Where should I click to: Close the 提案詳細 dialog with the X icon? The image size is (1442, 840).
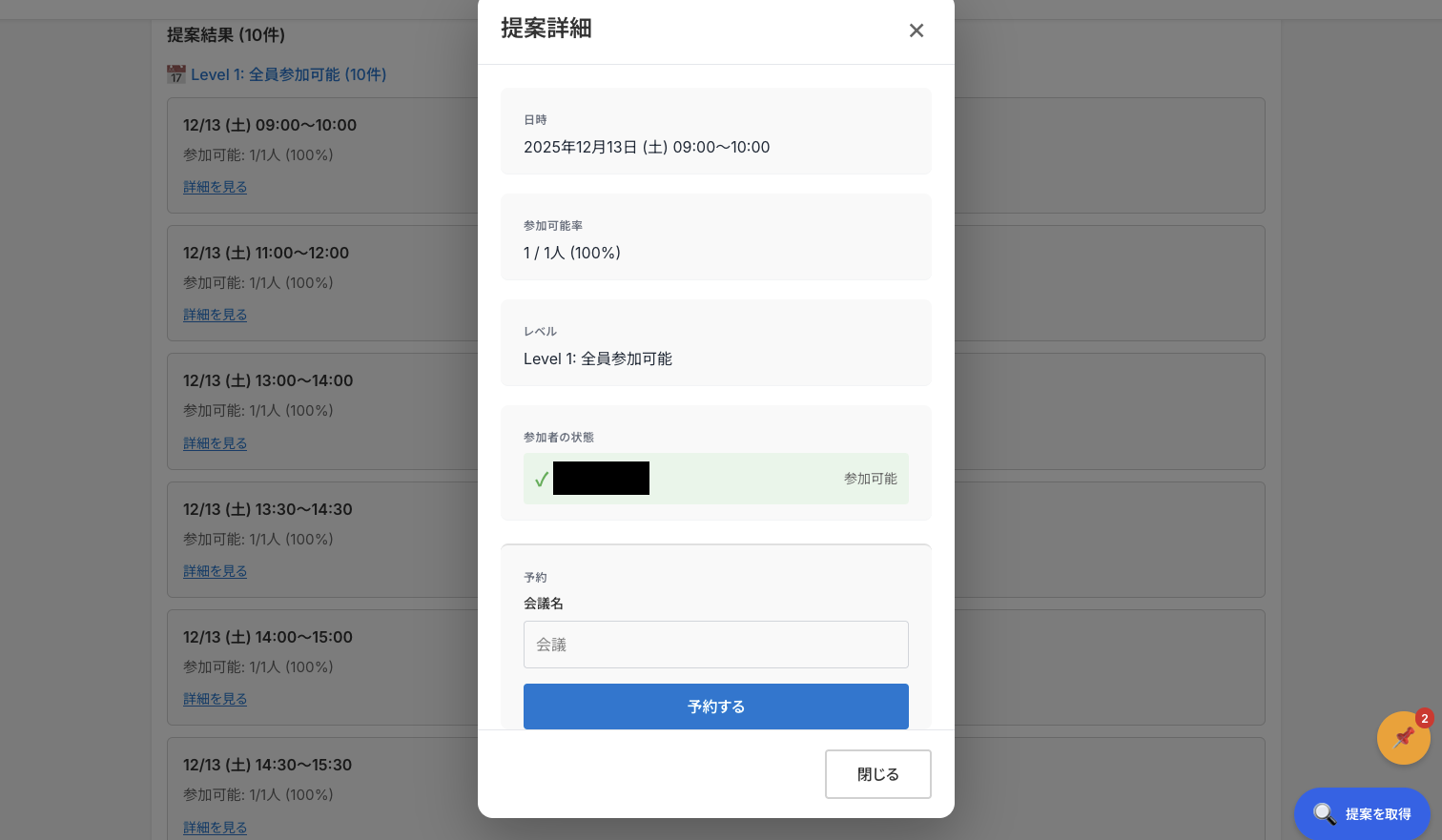[917, 31]
